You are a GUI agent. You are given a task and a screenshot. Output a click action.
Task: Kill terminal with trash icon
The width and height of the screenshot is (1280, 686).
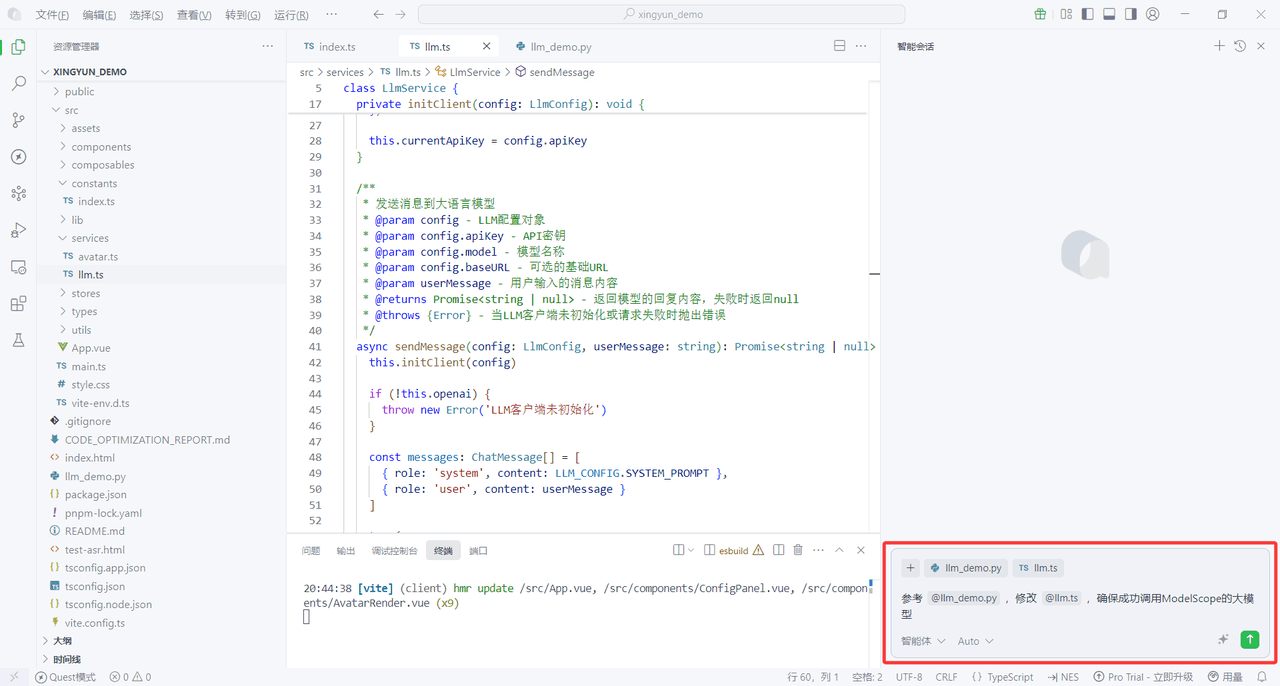(798, 550)
